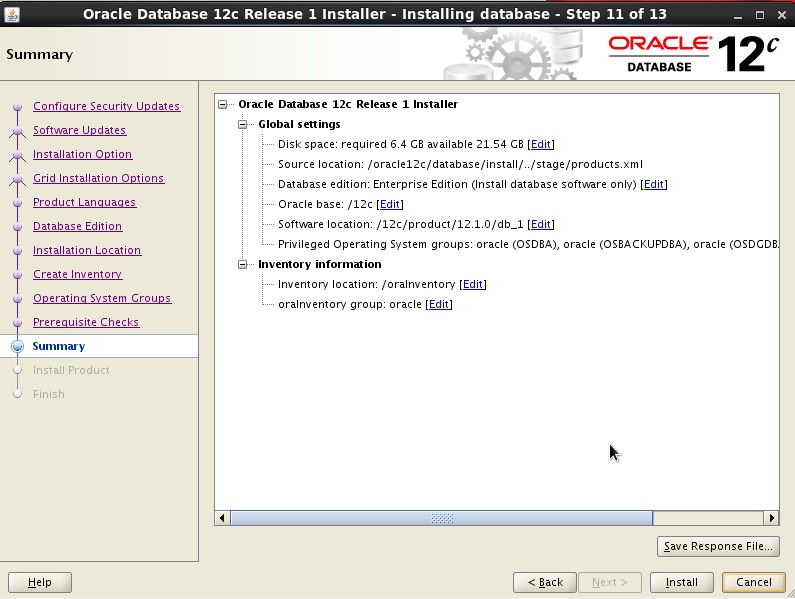Go to Configure Security Updates step

click(106, 106)
